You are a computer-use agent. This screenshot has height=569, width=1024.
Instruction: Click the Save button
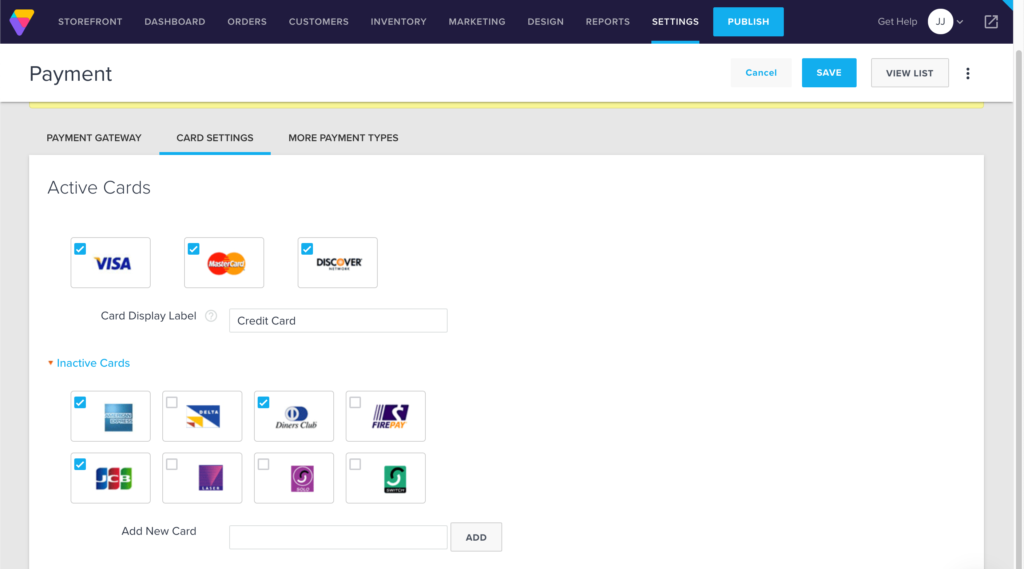(829, 73)
